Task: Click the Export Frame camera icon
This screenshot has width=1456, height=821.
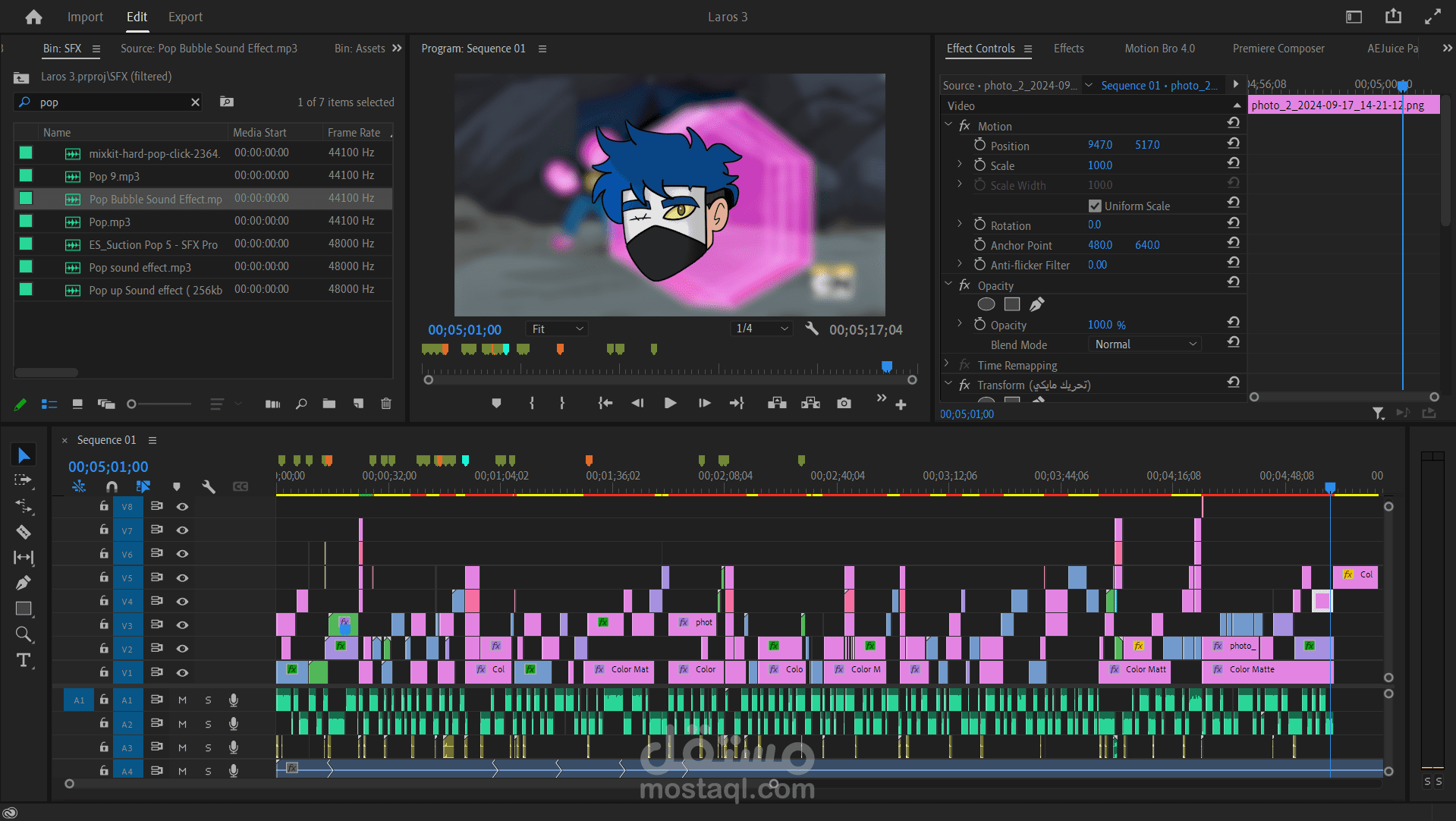Action: click(x=844, y=403)
